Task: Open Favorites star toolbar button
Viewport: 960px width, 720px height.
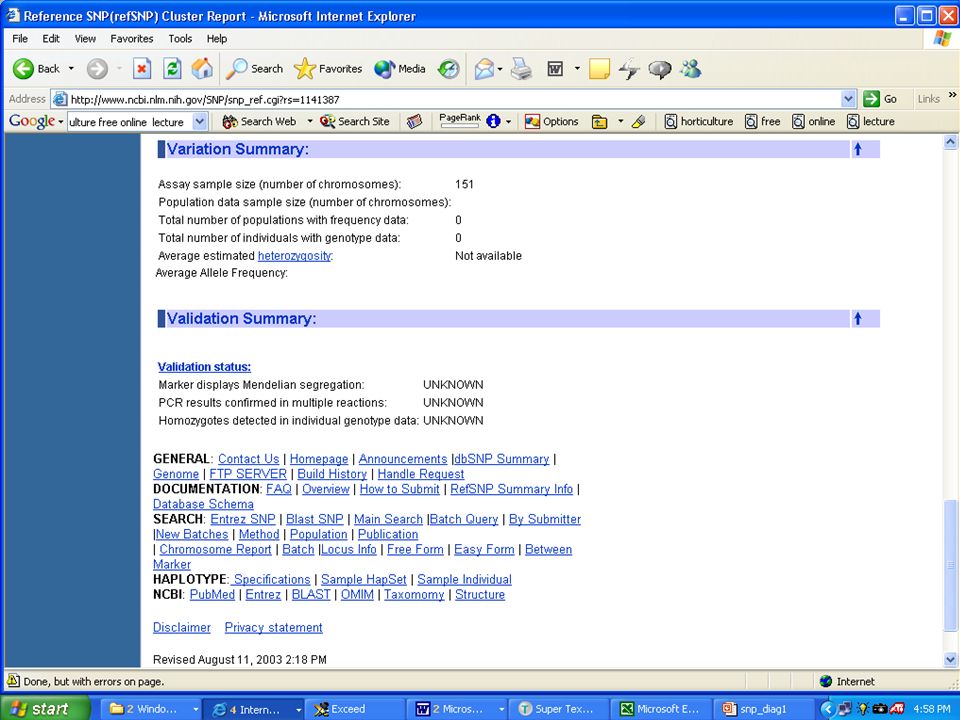Action: 328,69
